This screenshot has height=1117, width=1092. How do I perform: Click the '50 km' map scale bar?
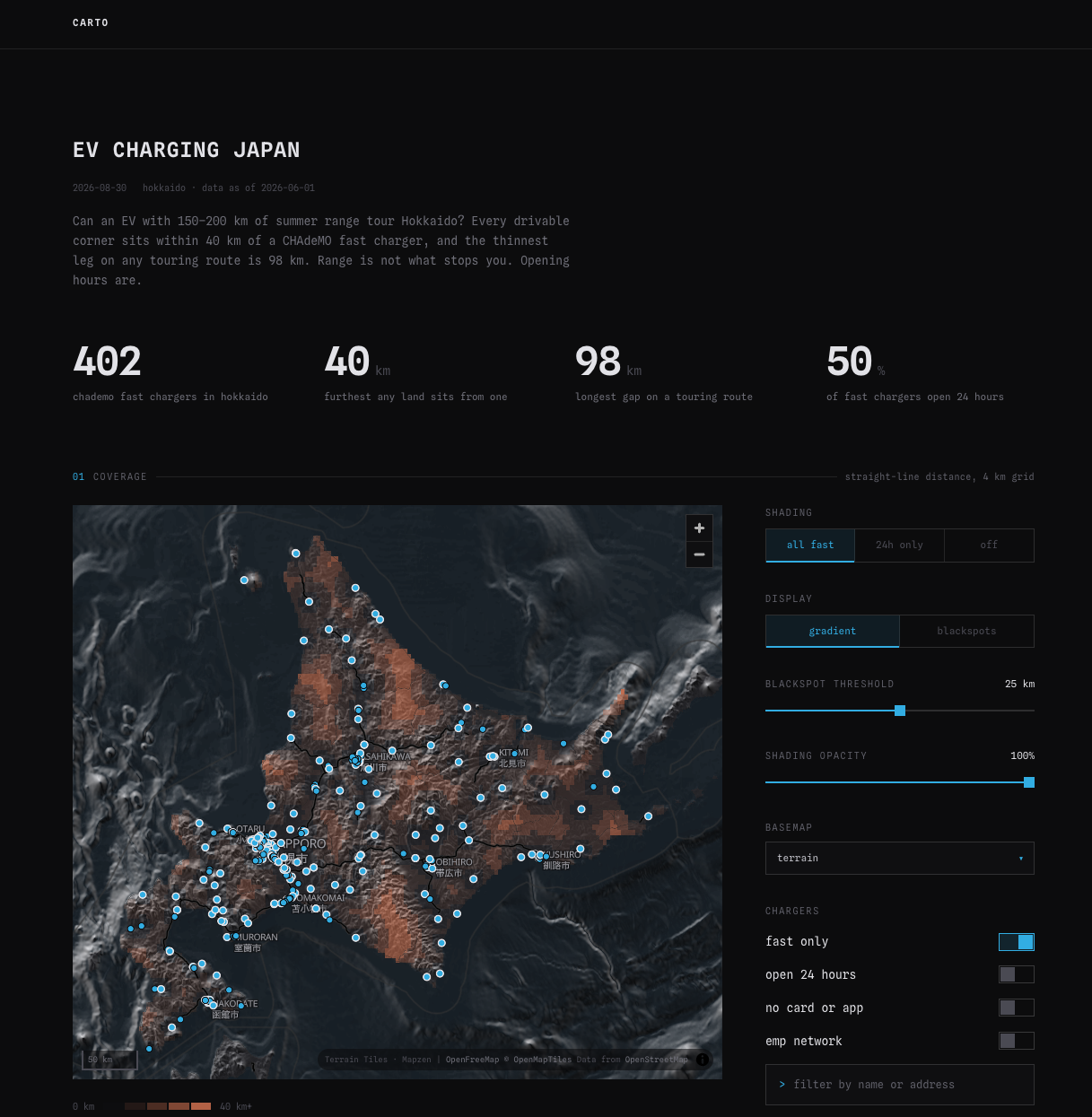pyautogui.click(x=109, y=1060)
